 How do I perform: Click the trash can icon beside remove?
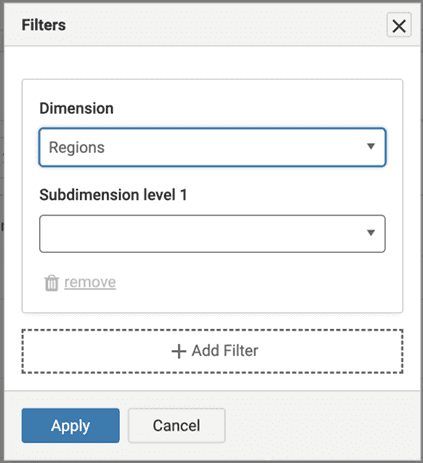[52, 283]
